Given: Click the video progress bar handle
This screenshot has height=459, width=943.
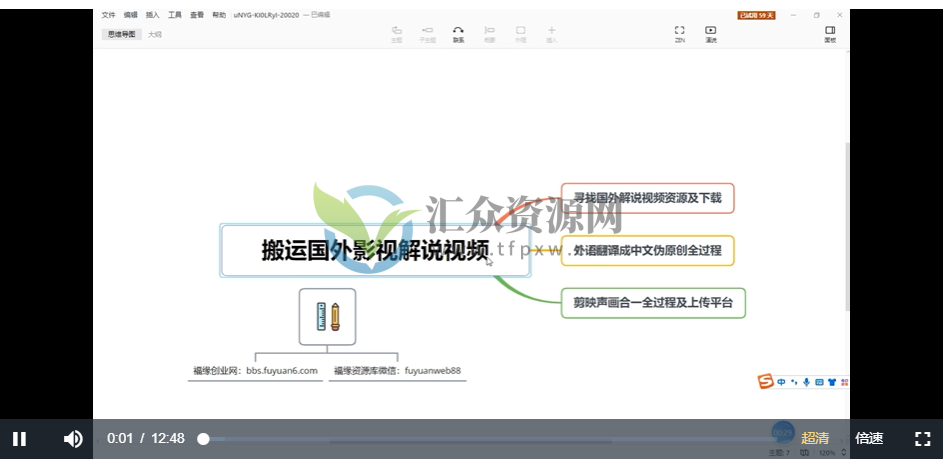Looking at the screenshot, I should (204, 439).
